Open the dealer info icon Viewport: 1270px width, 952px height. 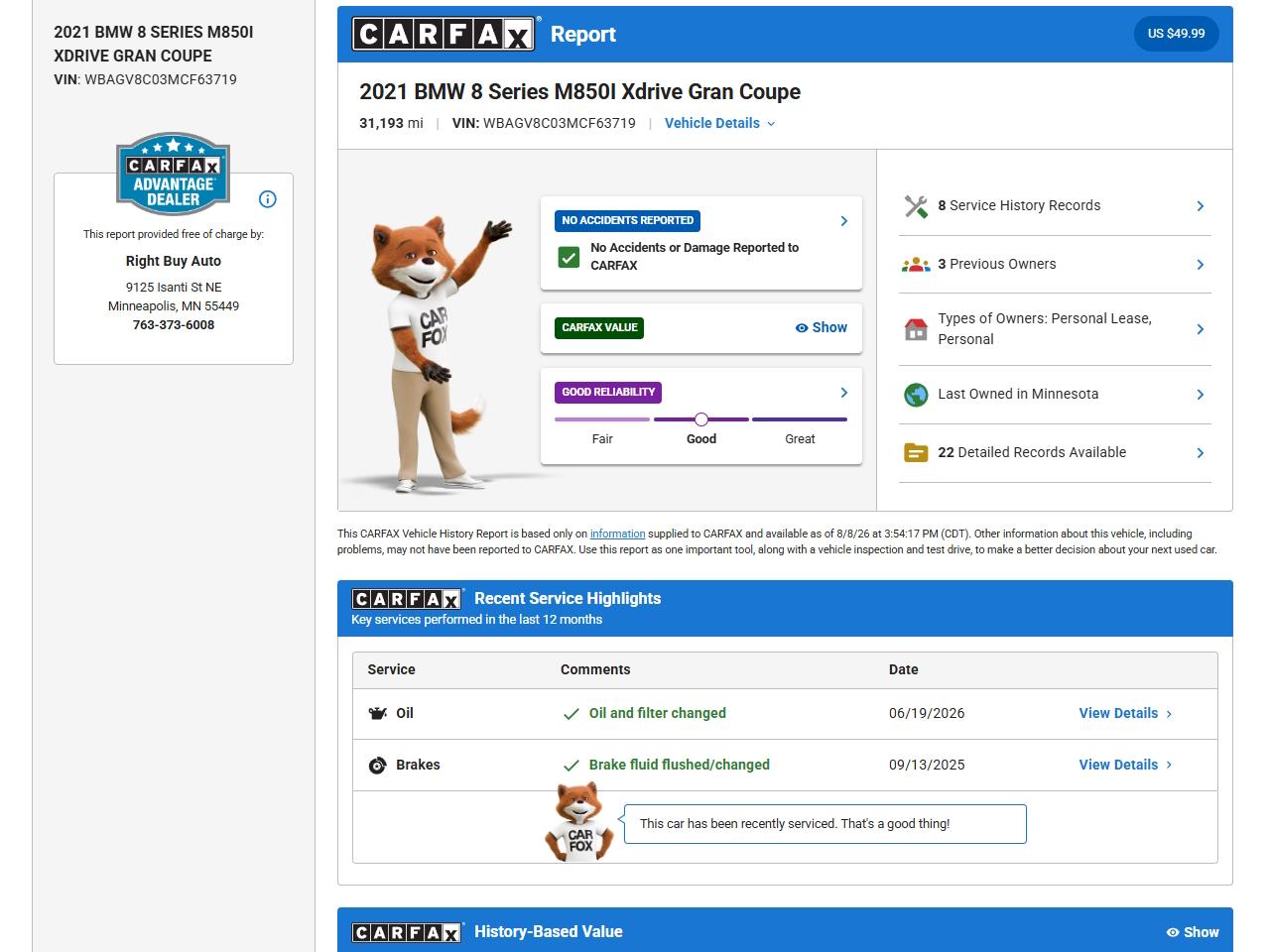tap(267, 199)
